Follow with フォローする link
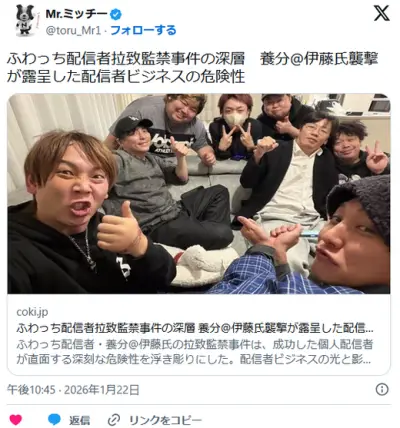The width and height of the screenshot is (400, 428). click(x=143, y=30)
